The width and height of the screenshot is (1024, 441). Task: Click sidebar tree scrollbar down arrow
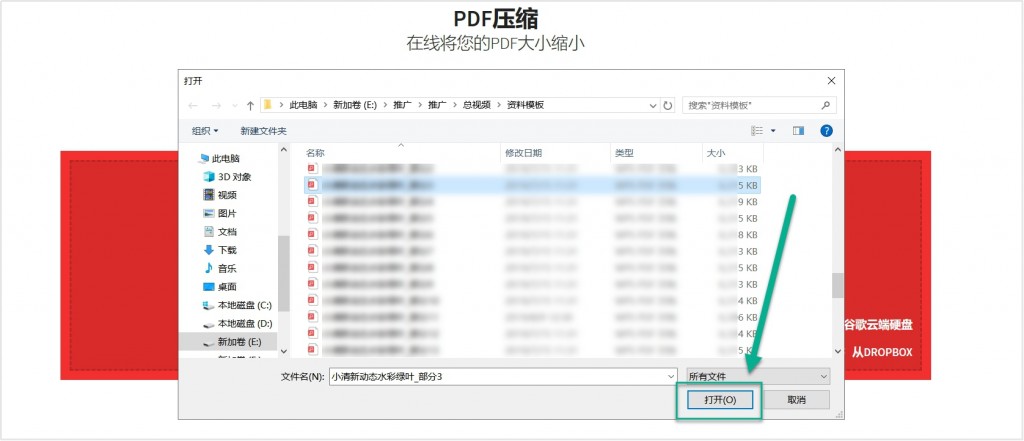pyautogui.click(x=283, y=351)
